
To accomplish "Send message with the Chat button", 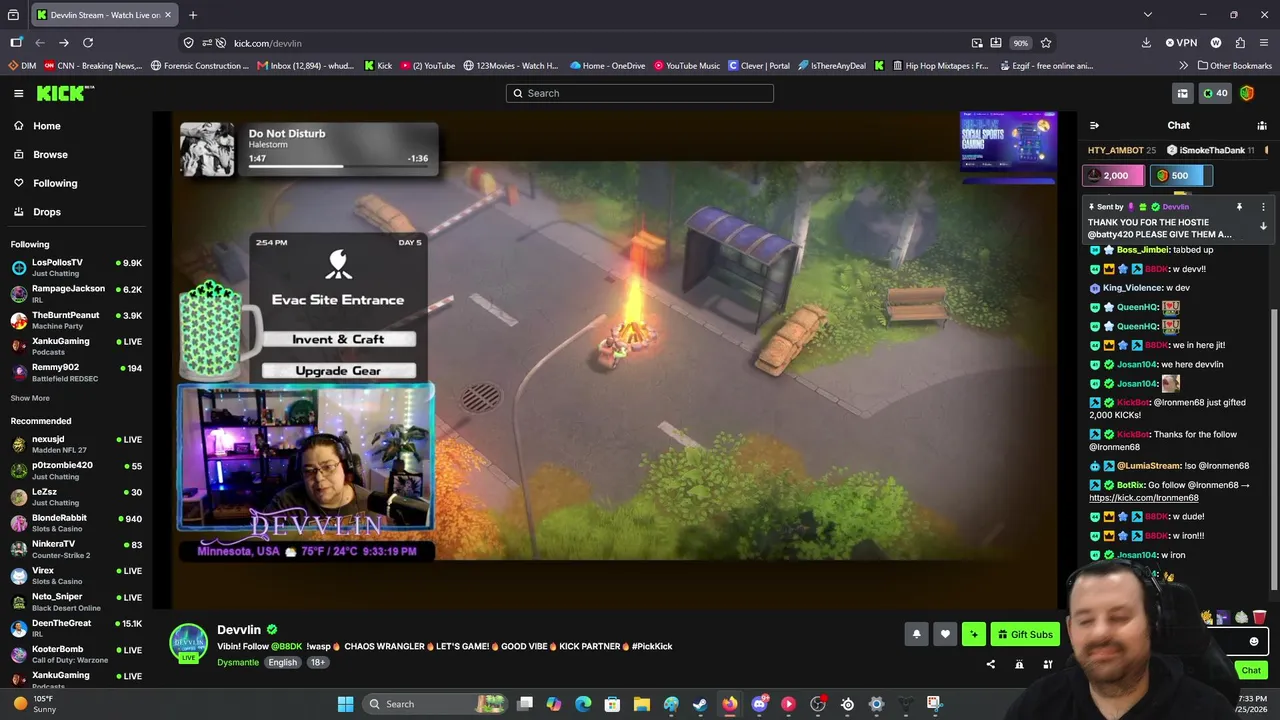I will point(1251,670).
